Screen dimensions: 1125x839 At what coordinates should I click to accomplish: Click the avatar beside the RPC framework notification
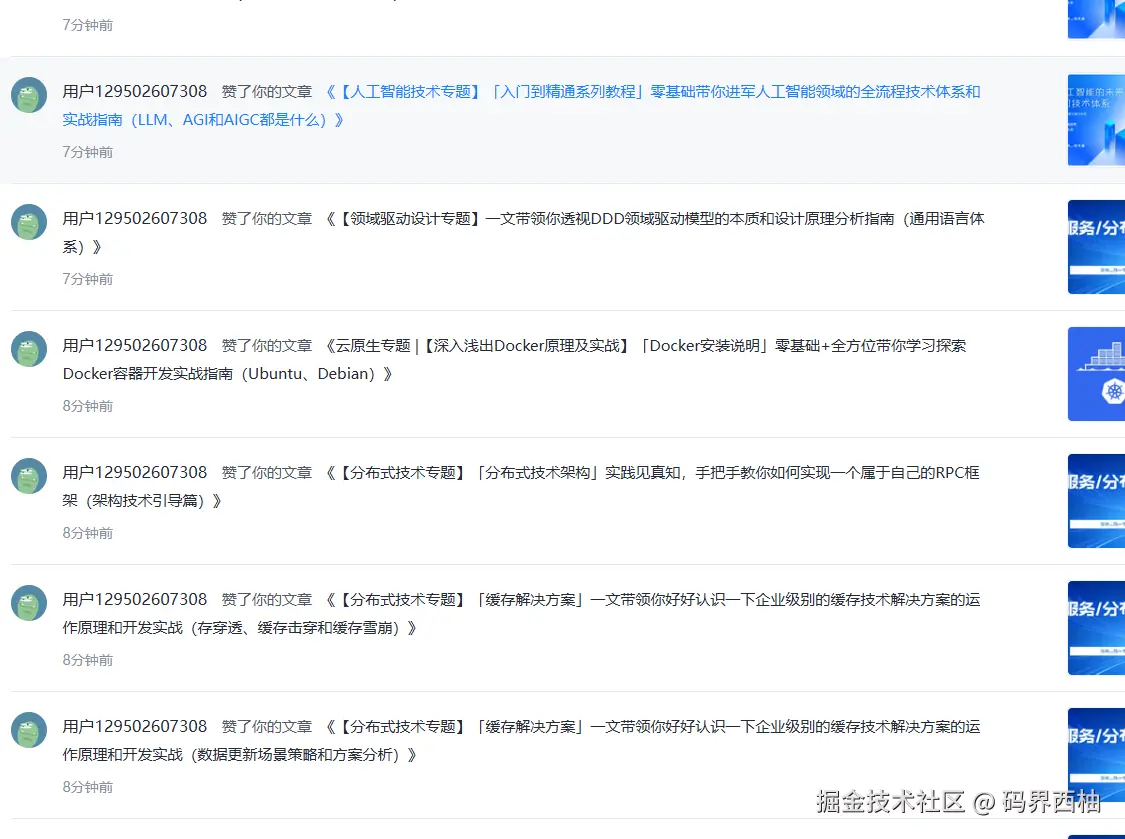(x=29, y=476)
